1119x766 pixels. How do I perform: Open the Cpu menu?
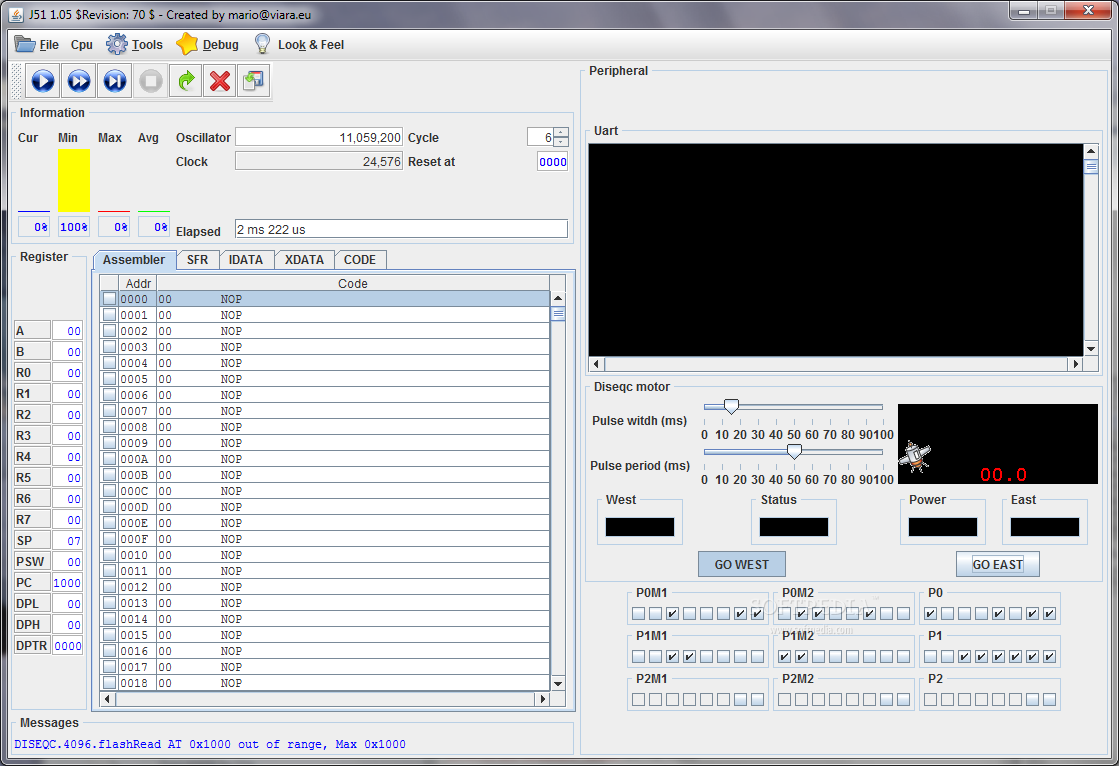81,44
